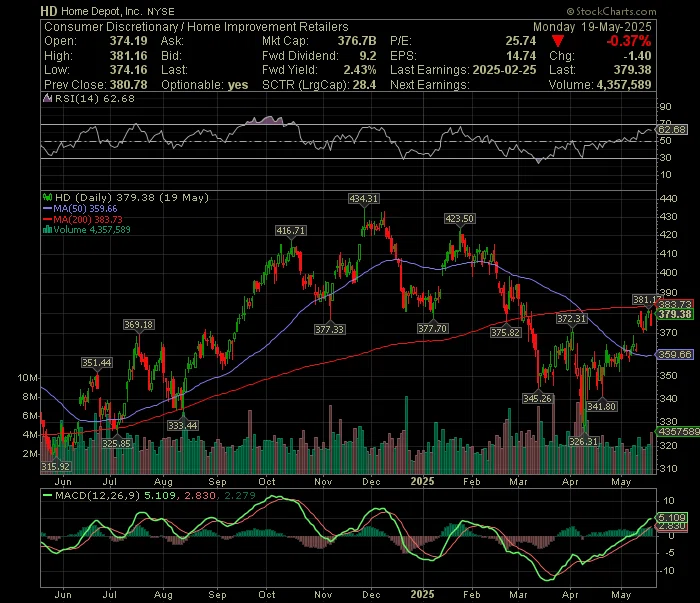This screenshot has width=700, height=603.
Task: Click the SCTR (LrgCap) value 28.4
Action: [x=364, y=84]
